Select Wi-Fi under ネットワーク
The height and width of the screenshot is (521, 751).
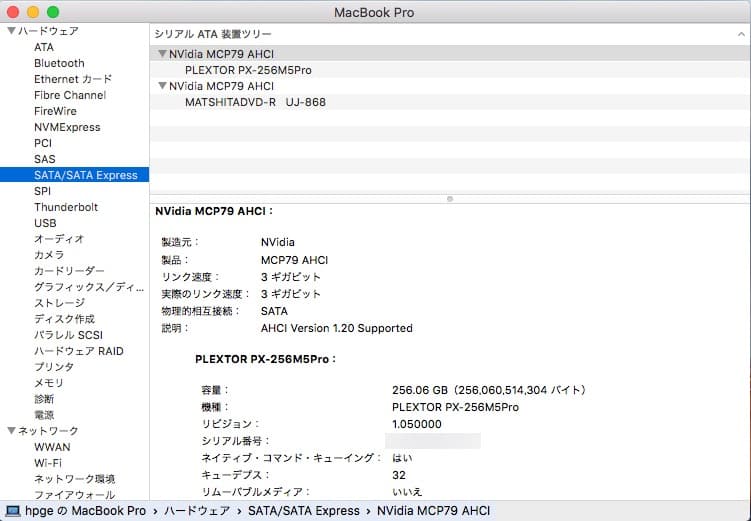(48, 463)
